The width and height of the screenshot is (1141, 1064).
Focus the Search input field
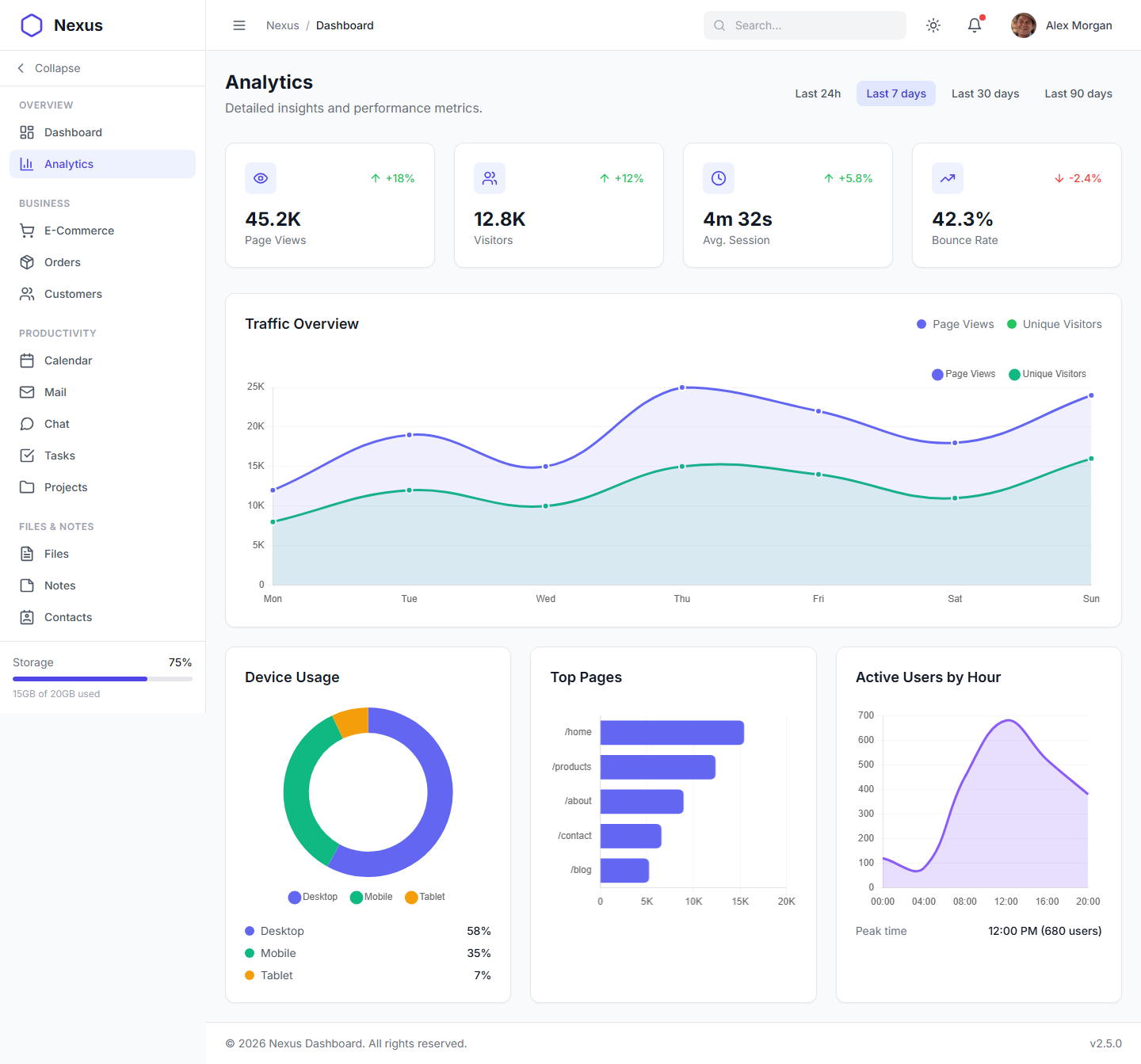pyautogui.click(x=805, y=25)
